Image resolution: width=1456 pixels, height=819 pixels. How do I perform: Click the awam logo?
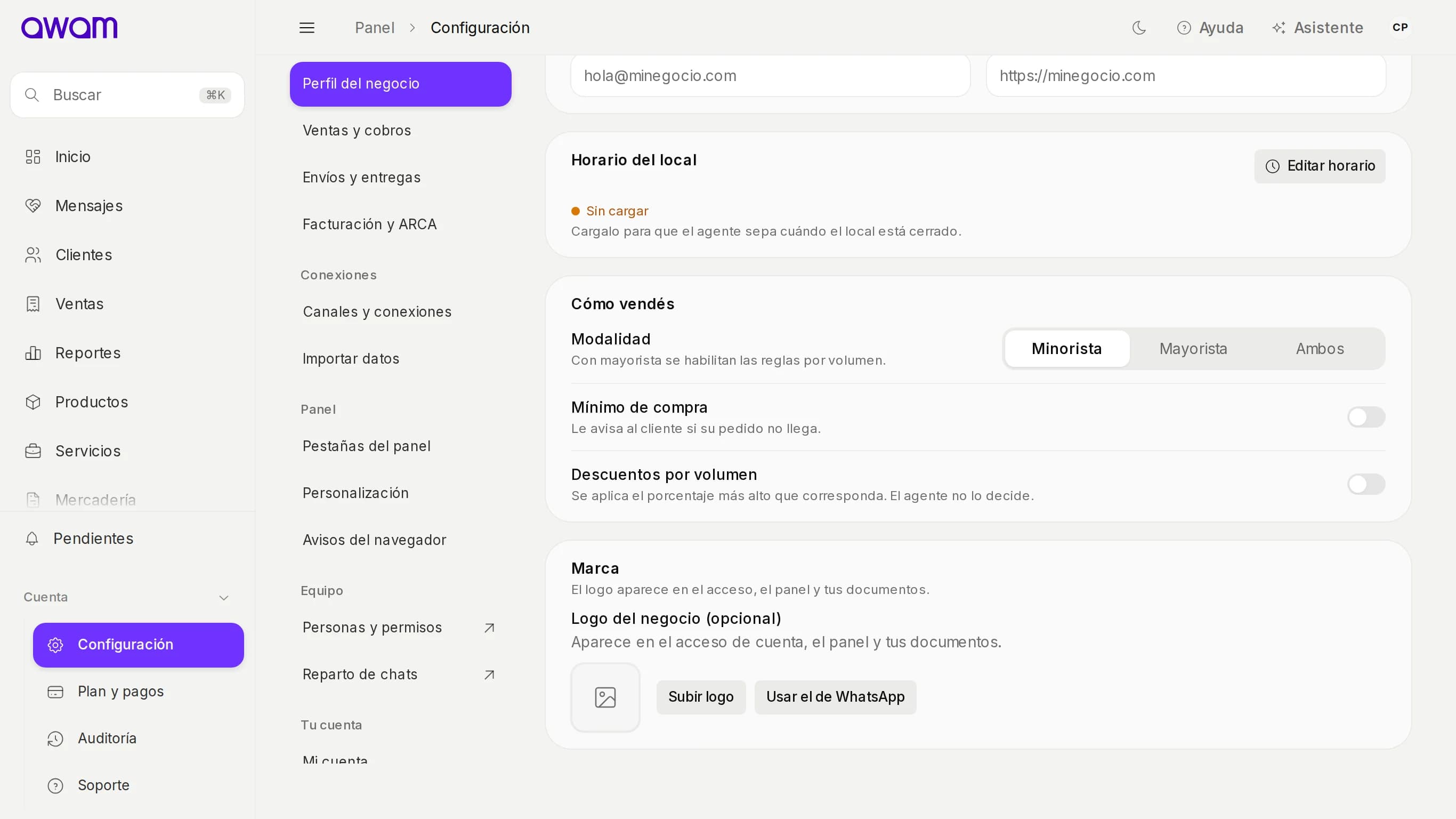pyautogui.click(x=69, y=27)
